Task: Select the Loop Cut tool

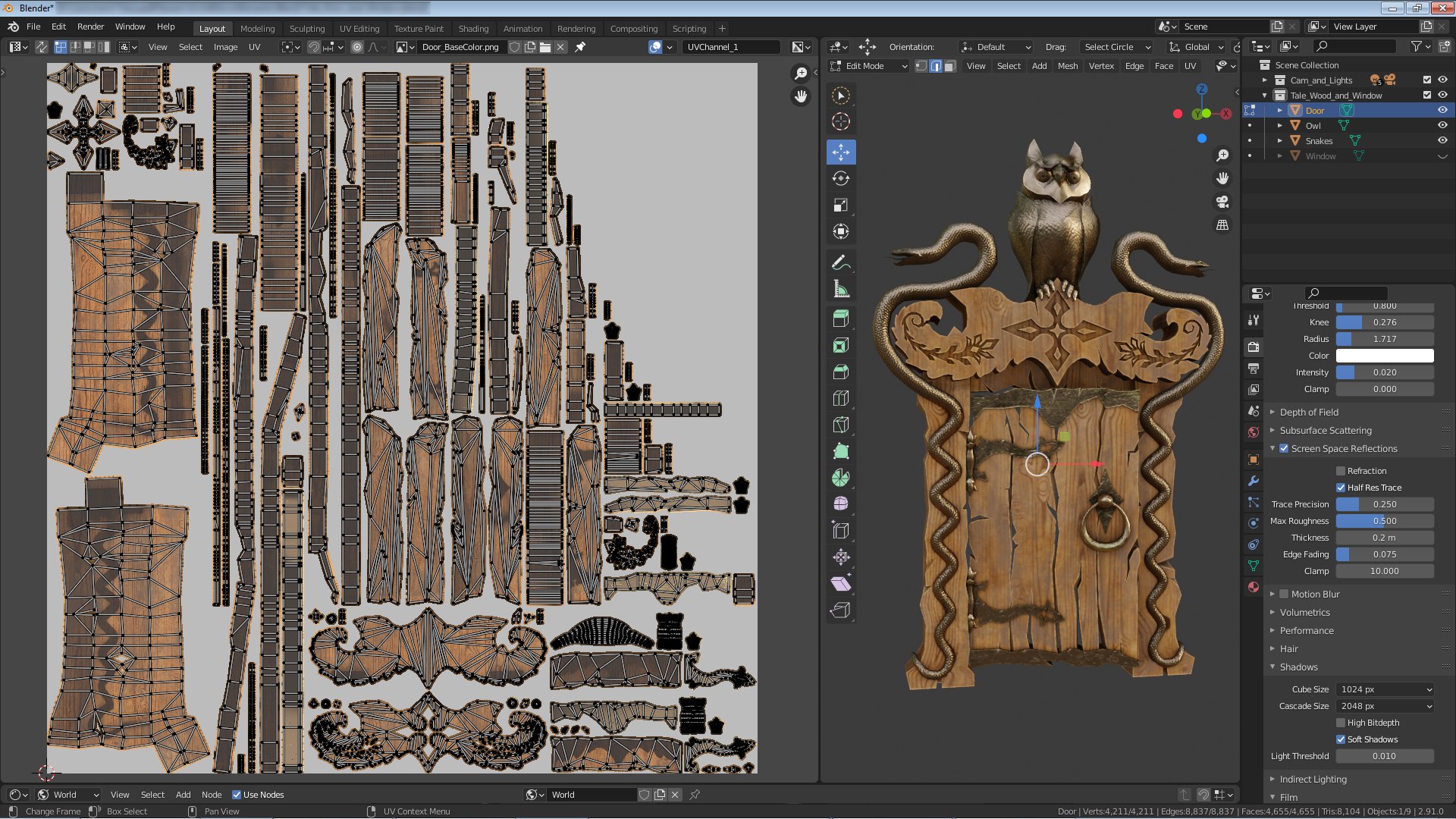Action: tap(840, 398)
